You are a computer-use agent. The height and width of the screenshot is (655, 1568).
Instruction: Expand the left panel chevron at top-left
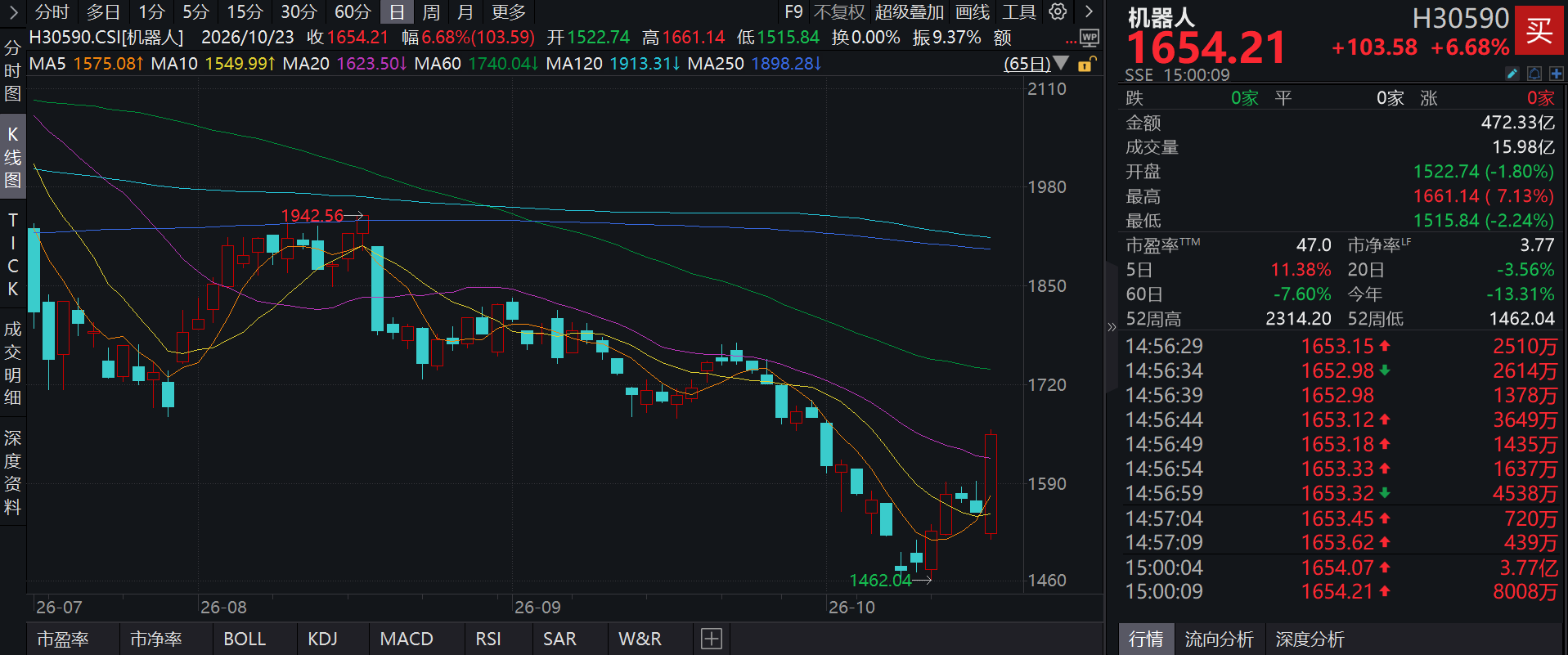(12, 11)
